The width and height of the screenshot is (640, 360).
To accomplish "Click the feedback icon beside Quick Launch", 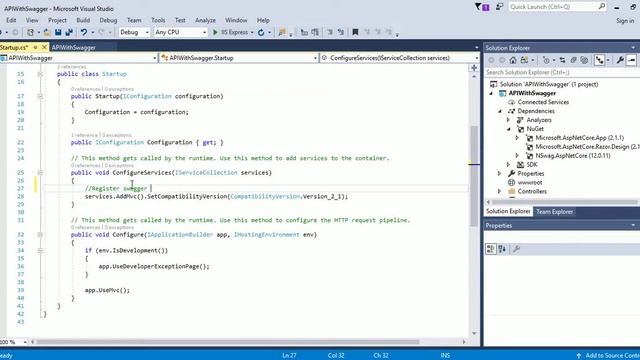I will coord(499,7).
